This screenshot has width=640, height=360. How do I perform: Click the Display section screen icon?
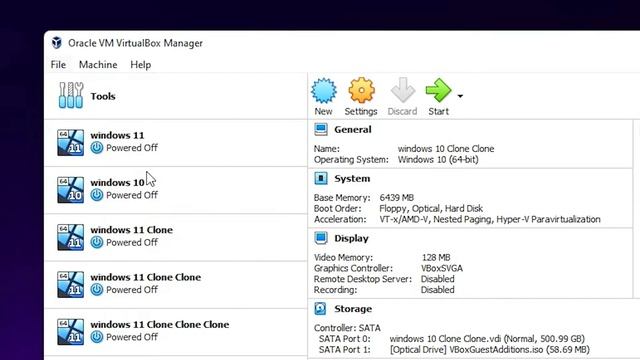321,238
